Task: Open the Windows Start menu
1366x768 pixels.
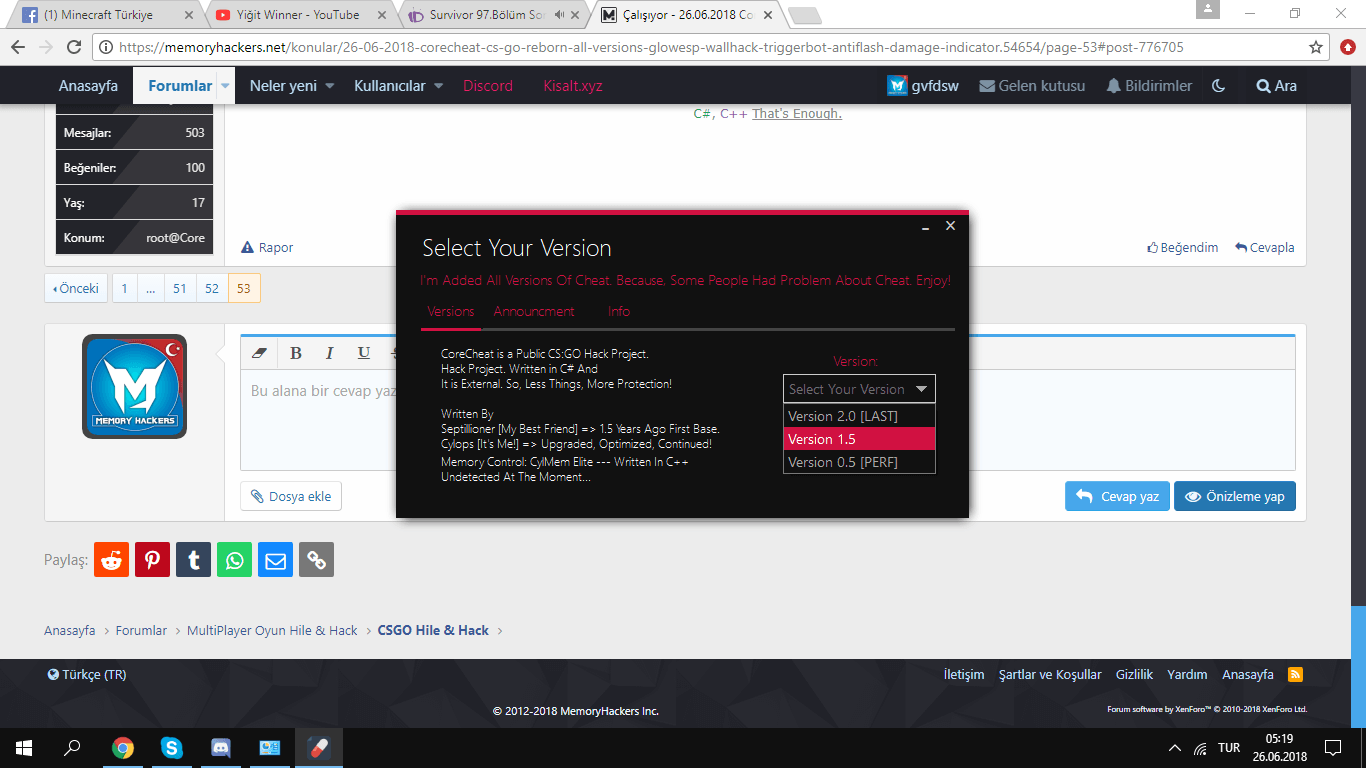Action: pos(24,747)
